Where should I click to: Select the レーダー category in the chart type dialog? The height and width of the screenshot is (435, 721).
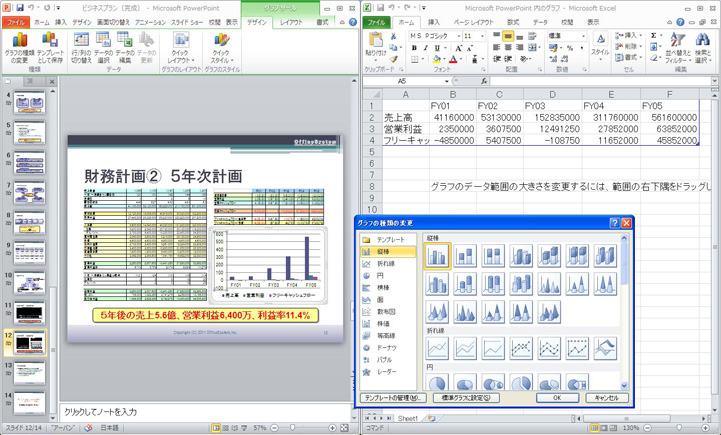click(388, 372)
